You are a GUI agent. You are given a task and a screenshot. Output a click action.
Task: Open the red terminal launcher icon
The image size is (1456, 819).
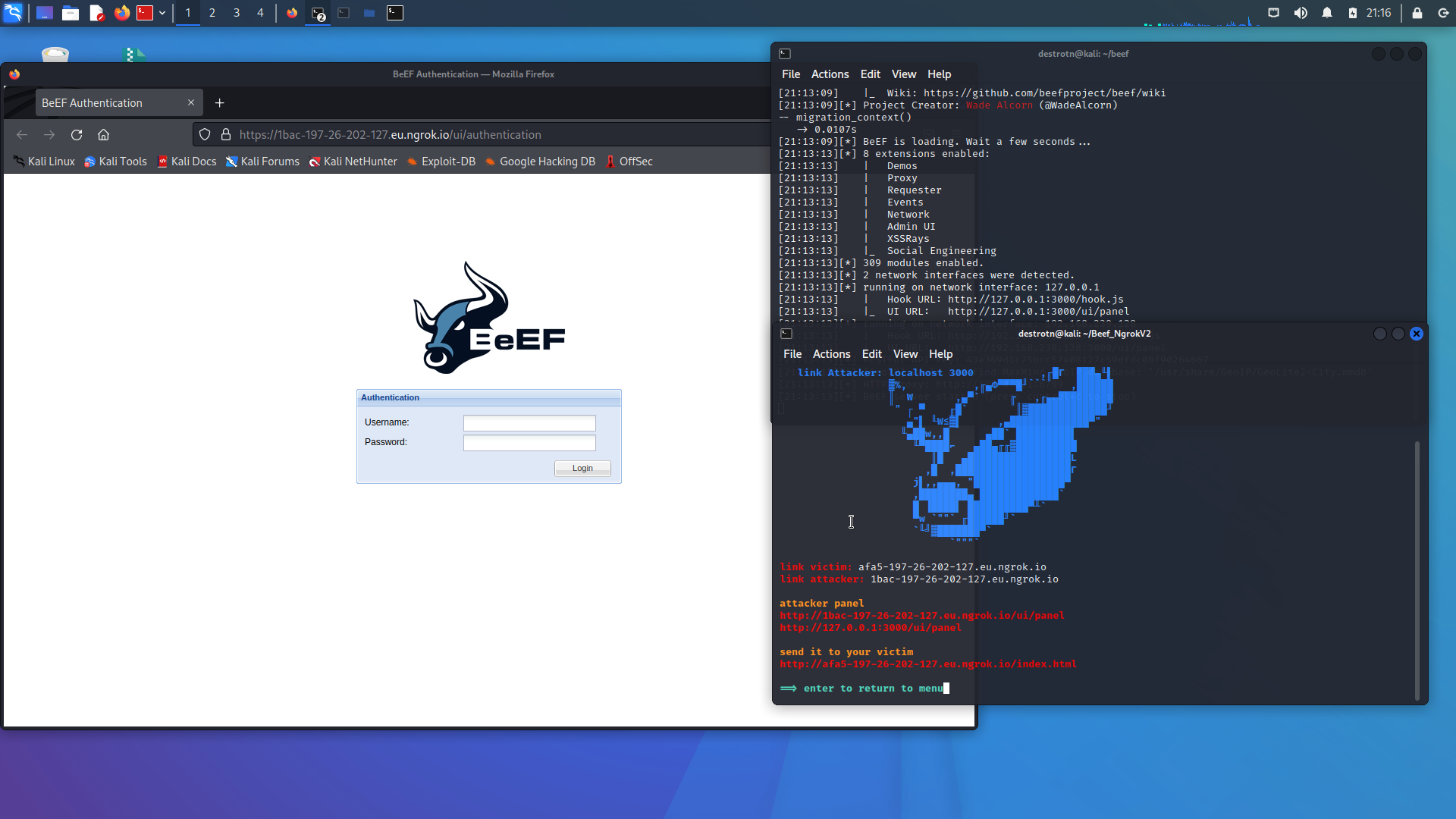145,13
